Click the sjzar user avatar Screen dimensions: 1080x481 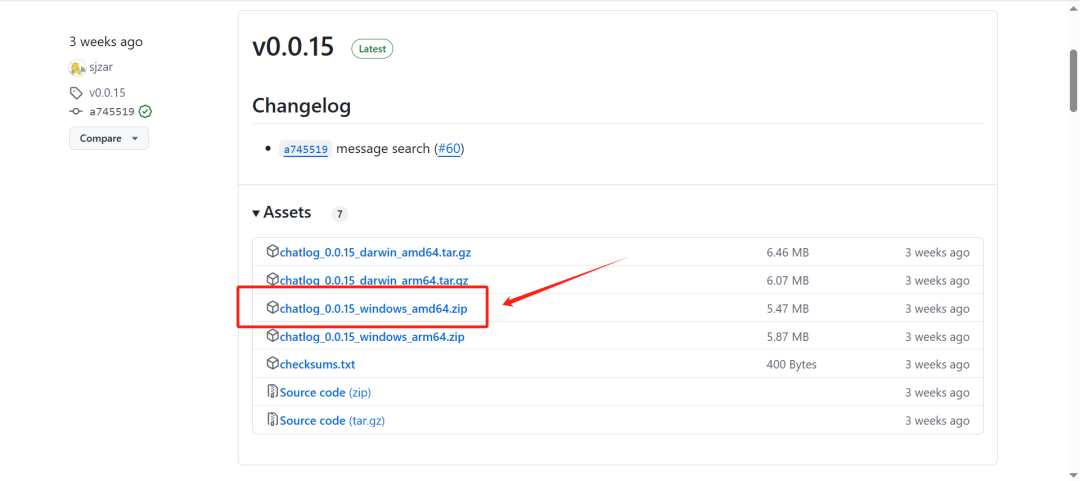coord(77,68)
